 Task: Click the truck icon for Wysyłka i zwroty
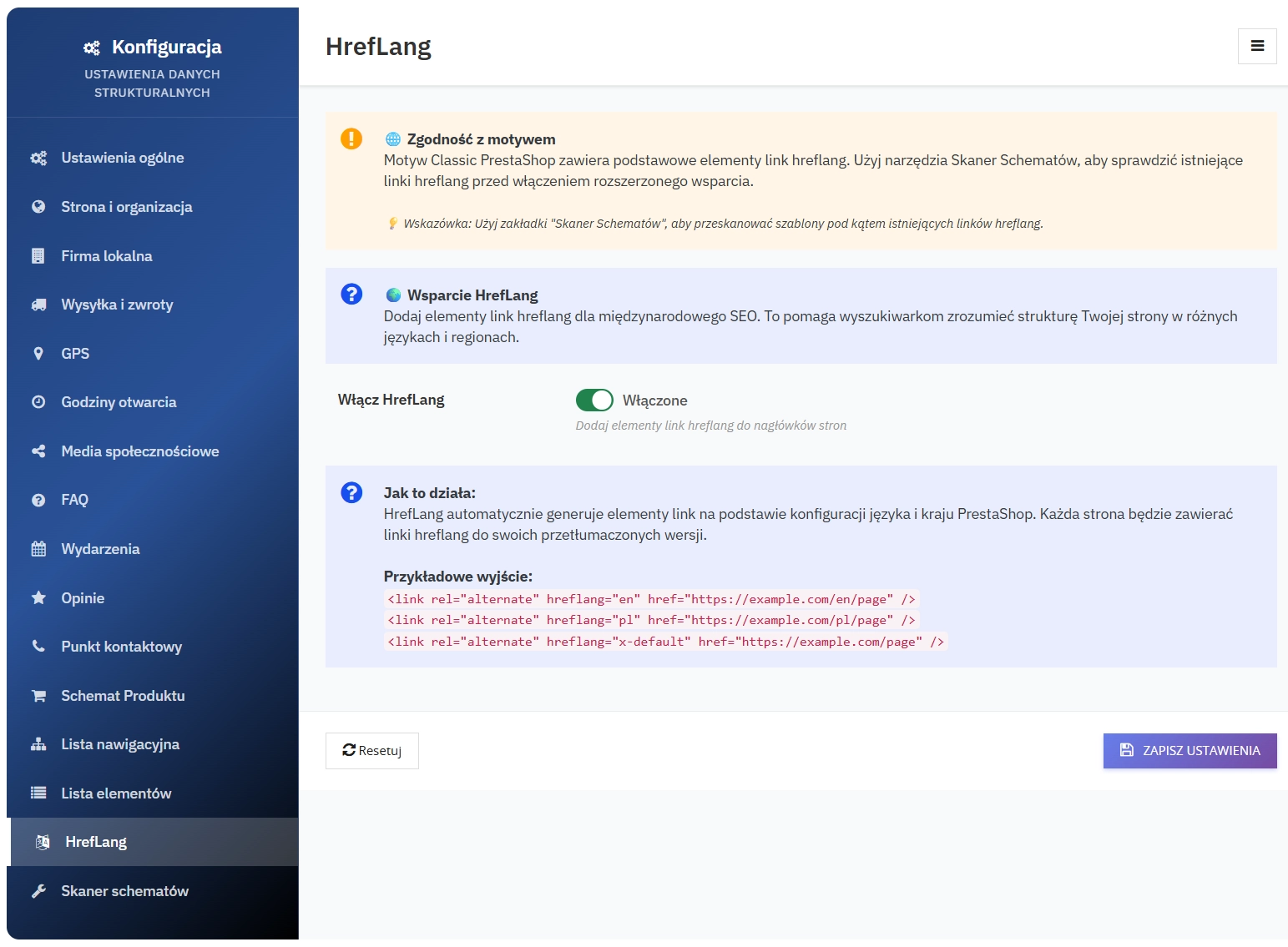pyautogui.click(x=38, y=305)
